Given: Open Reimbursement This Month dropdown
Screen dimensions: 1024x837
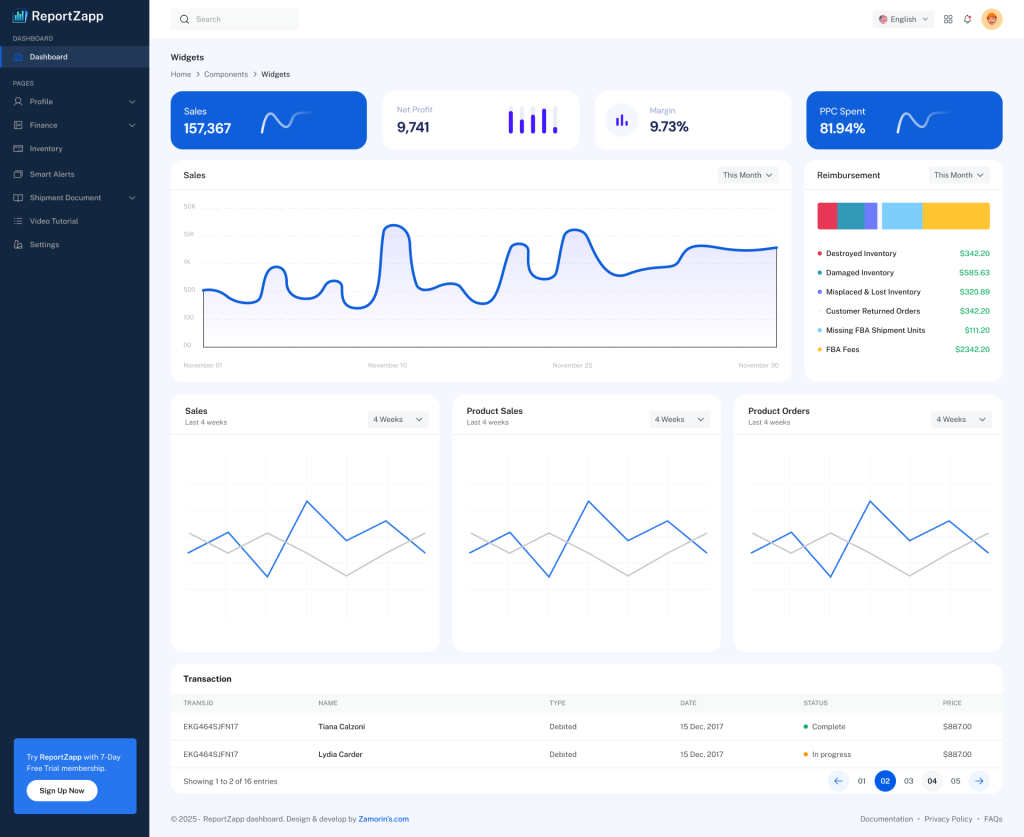Looking at the screenshot, I should tap(959, 175).
